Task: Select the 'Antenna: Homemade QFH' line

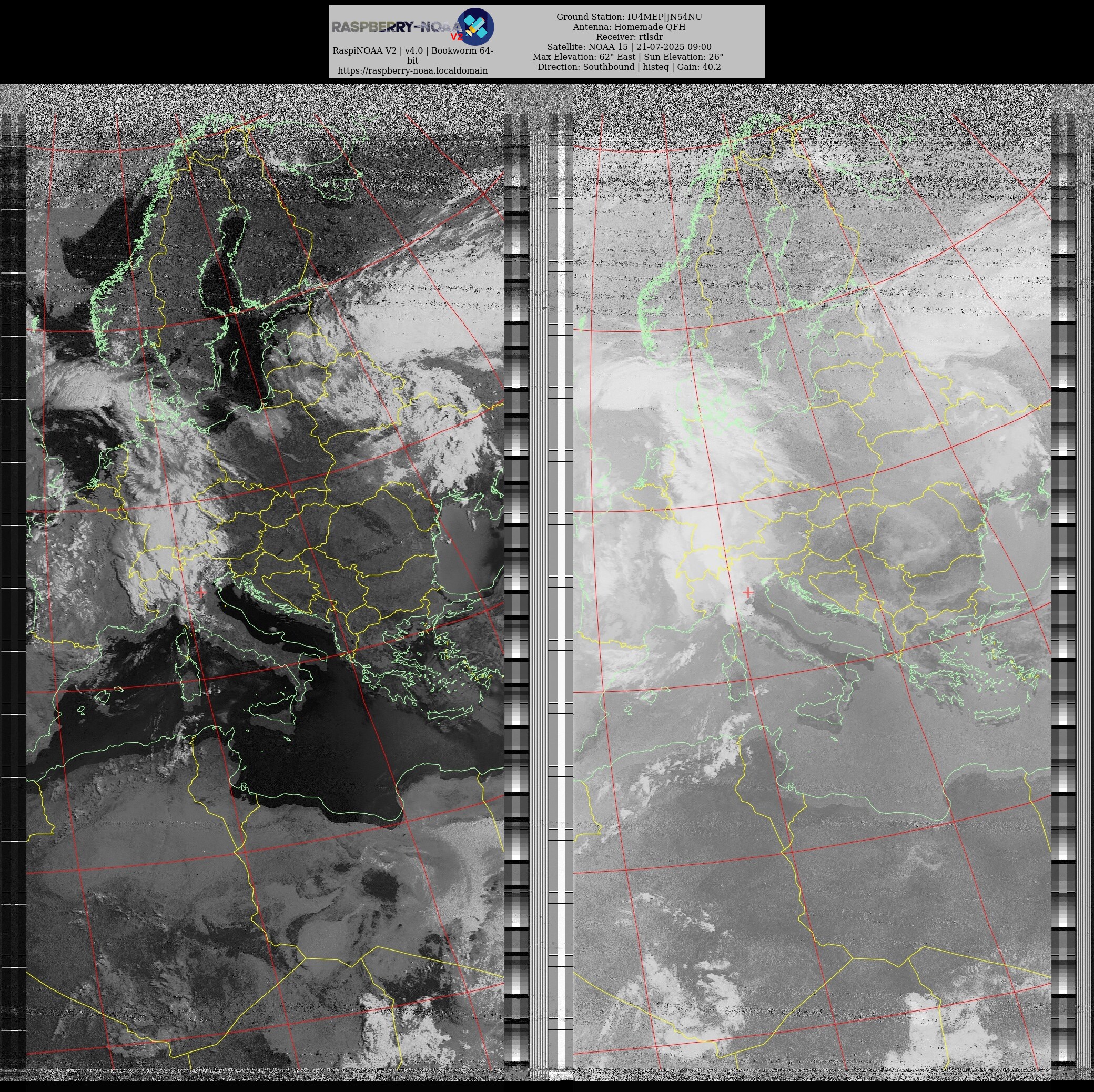Action: (629, 27)
